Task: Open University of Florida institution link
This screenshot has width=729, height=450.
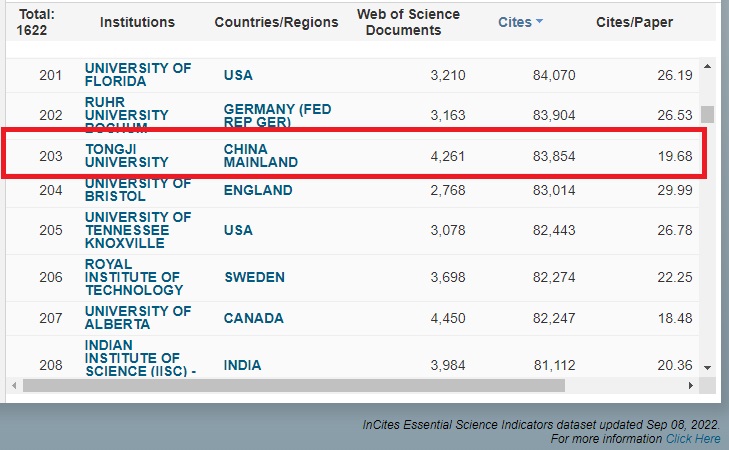Action: [138, 75]
